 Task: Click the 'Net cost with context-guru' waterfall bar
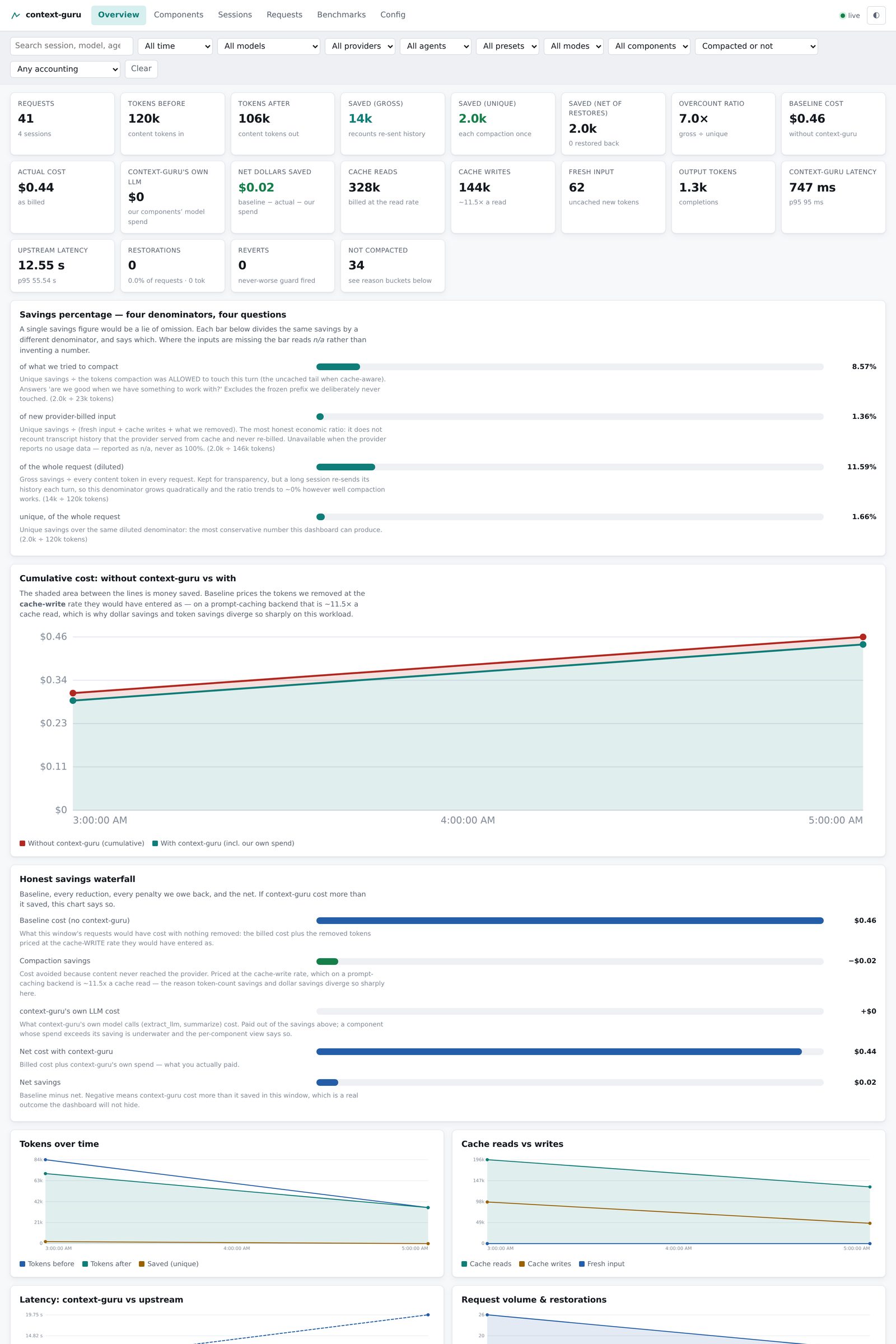point(570,1052)
